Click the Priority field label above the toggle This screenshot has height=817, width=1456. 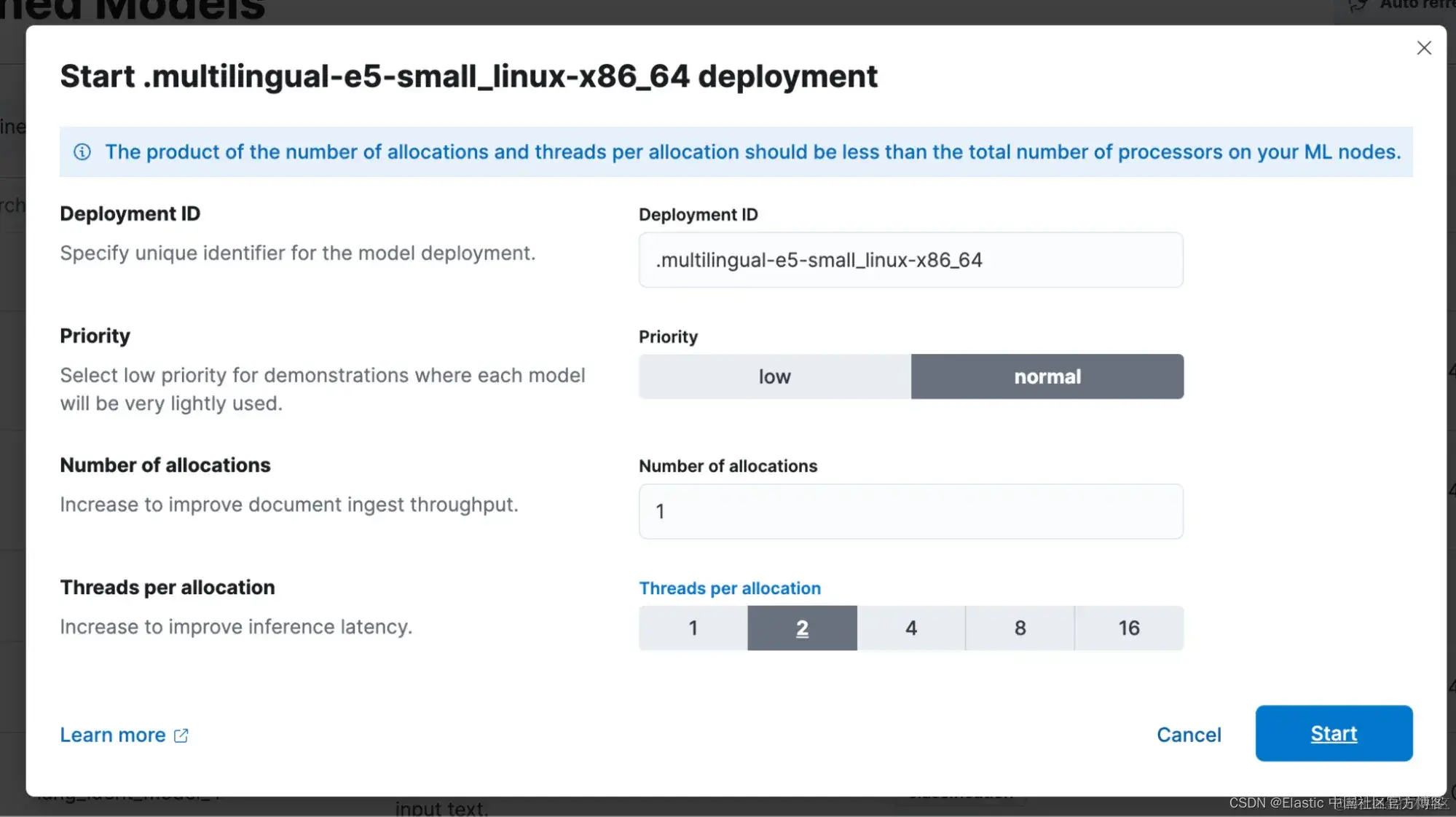point(668,337)
